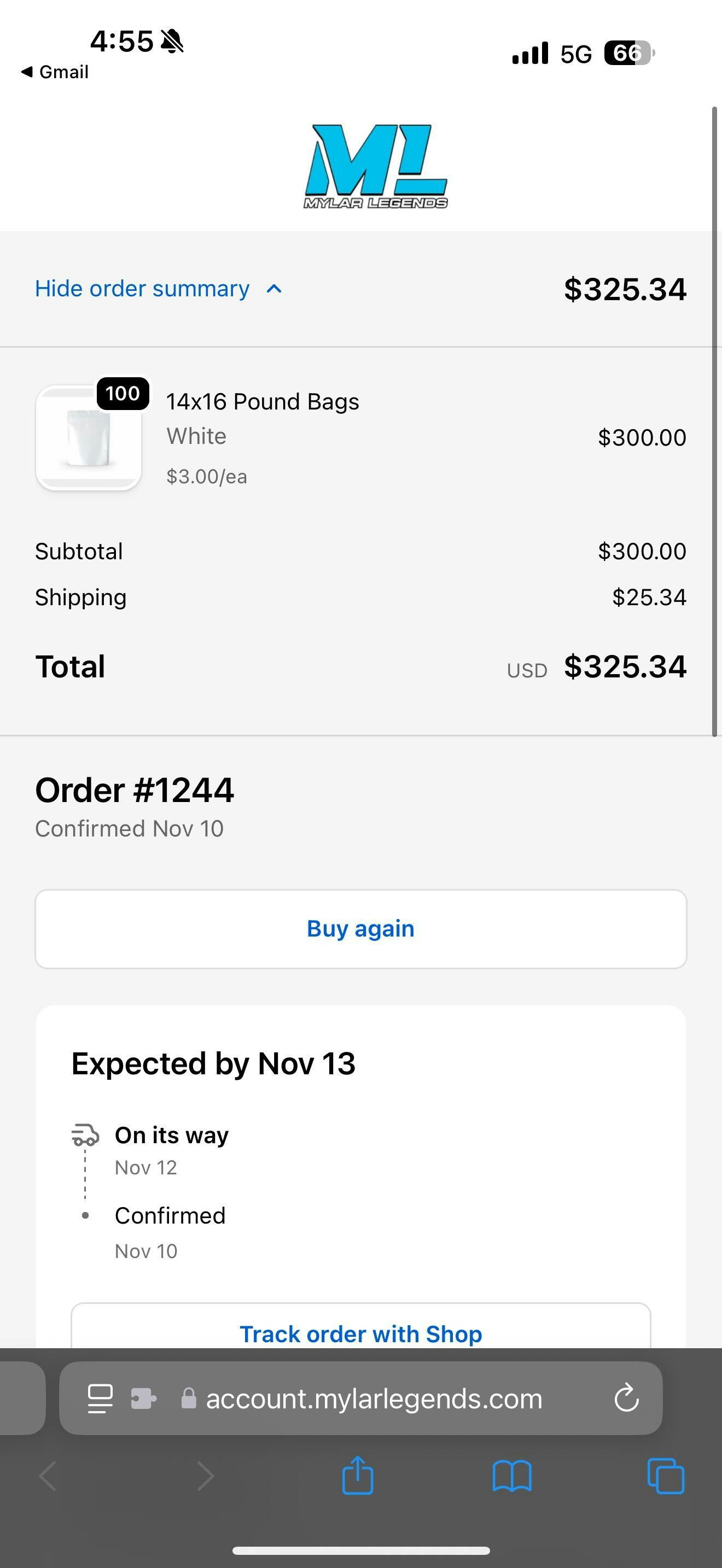The image size is (722, 1568).
Task: Tap the Safari forward navigation arrow
Action: (205, 1476)
